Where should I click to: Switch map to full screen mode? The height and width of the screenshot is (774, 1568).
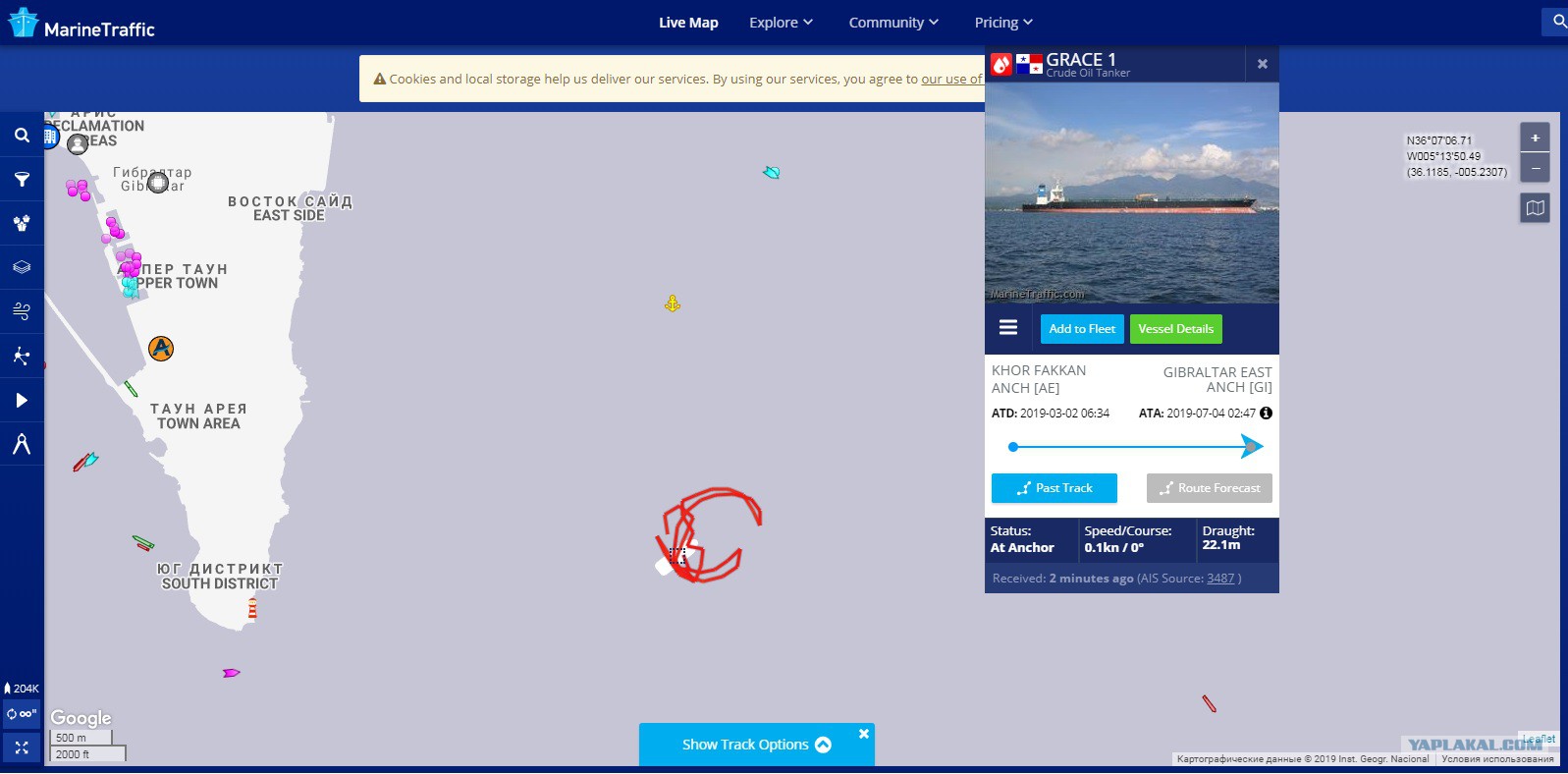click(x=22, y=747)
